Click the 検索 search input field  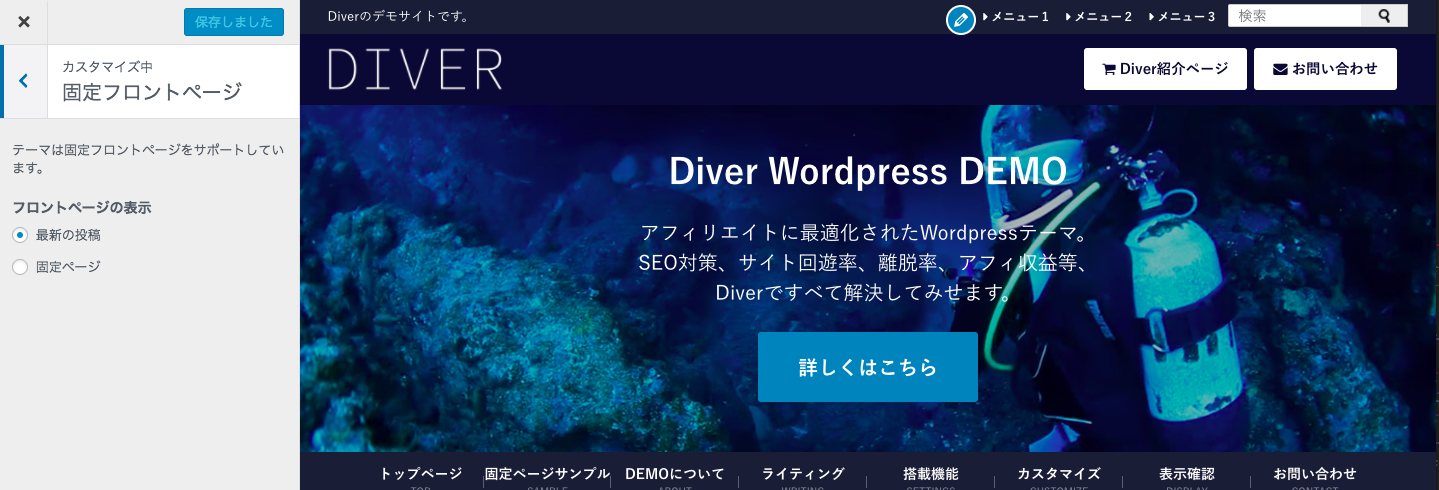point(1294,16)
